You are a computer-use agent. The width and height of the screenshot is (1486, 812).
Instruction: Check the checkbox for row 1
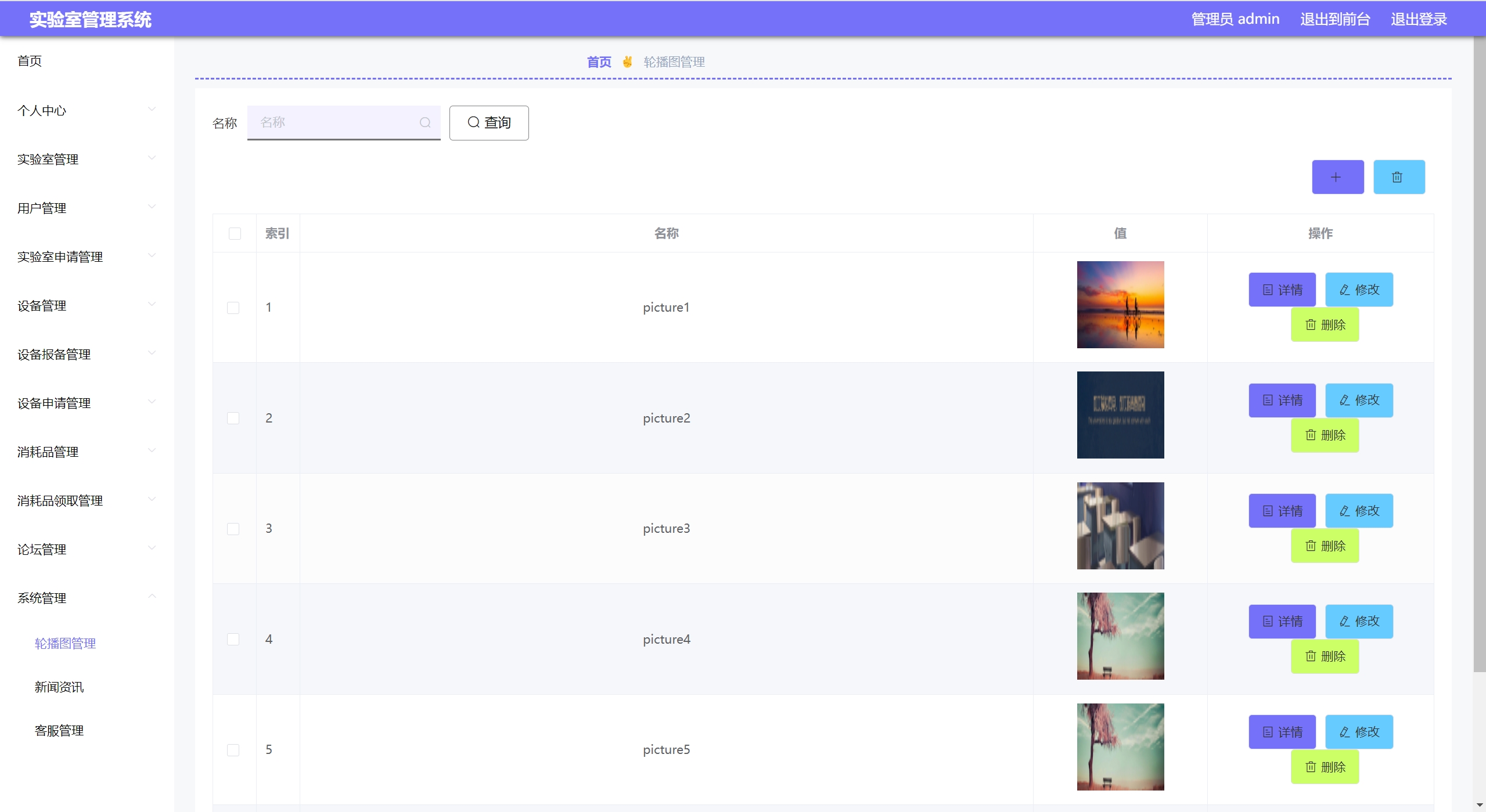click(233, 308)
